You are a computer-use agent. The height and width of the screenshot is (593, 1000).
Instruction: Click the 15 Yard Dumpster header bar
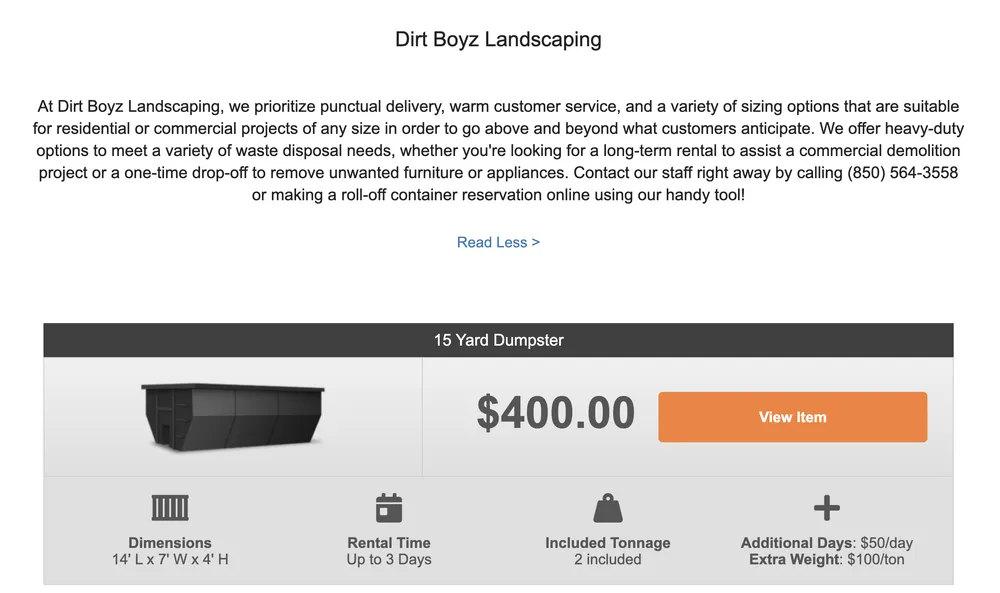coord(499,340)
